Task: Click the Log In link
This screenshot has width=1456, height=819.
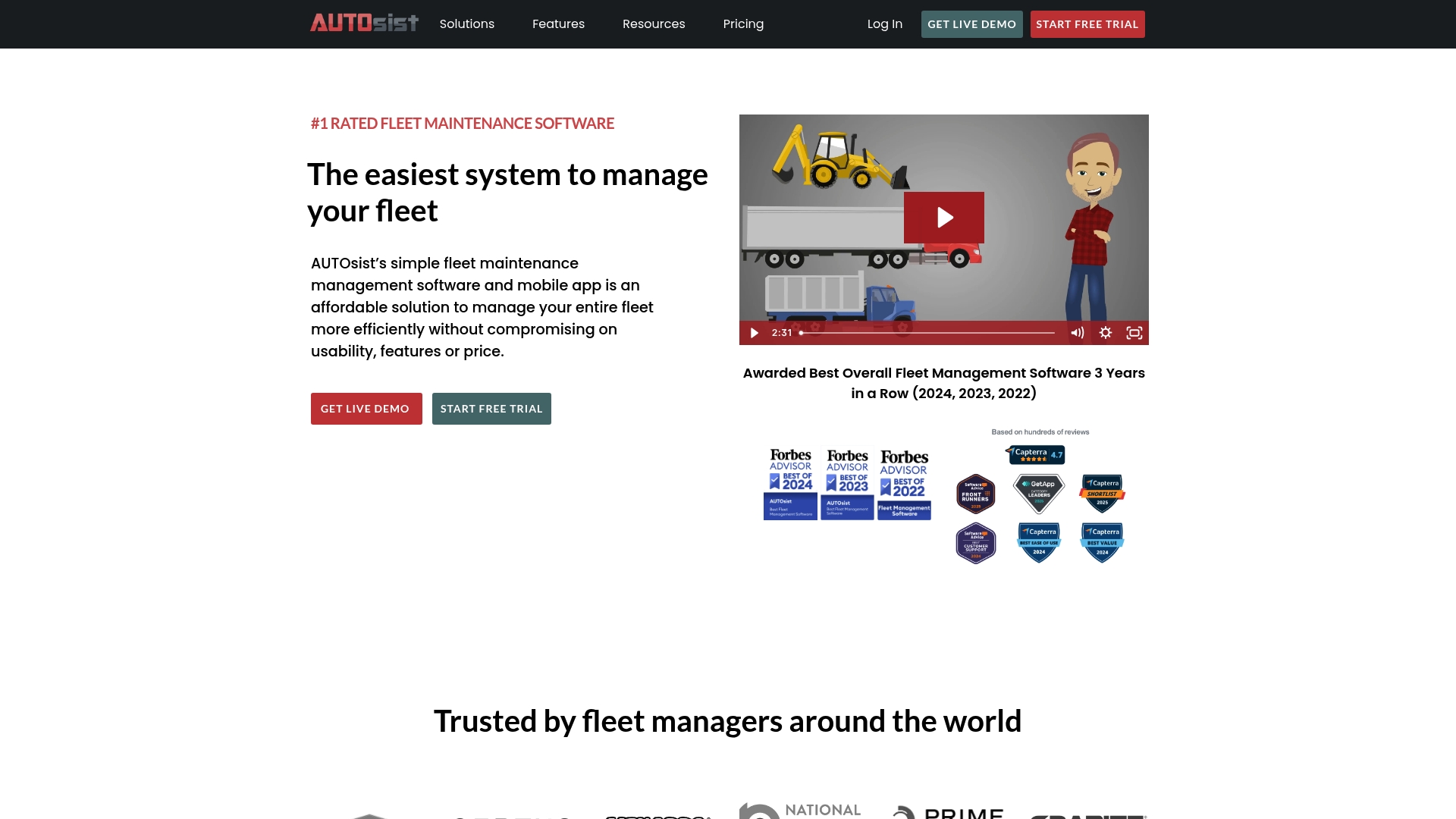Action: [884, 24]
